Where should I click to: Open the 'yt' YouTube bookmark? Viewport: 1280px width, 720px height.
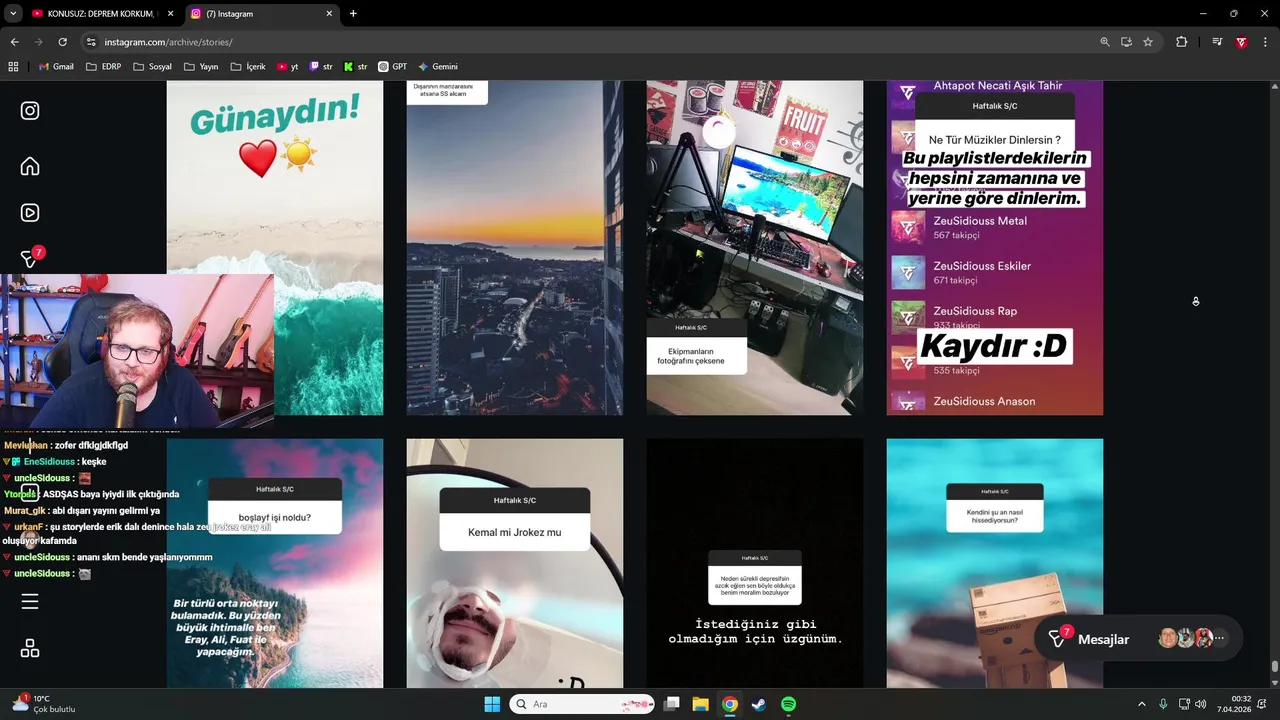click(288, 67)
